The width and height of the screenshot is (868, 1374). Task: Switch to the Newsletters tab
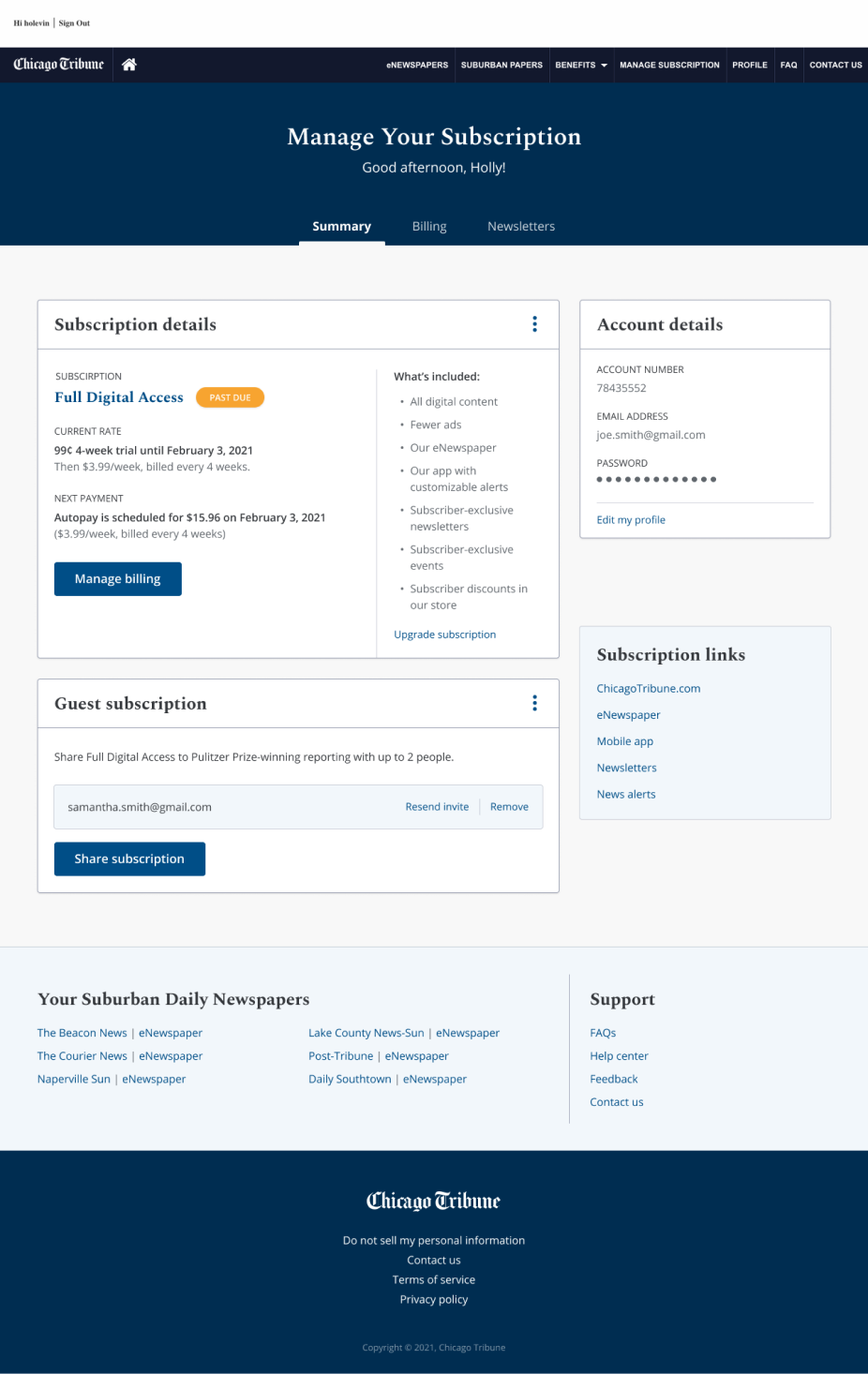click(521, 227)
